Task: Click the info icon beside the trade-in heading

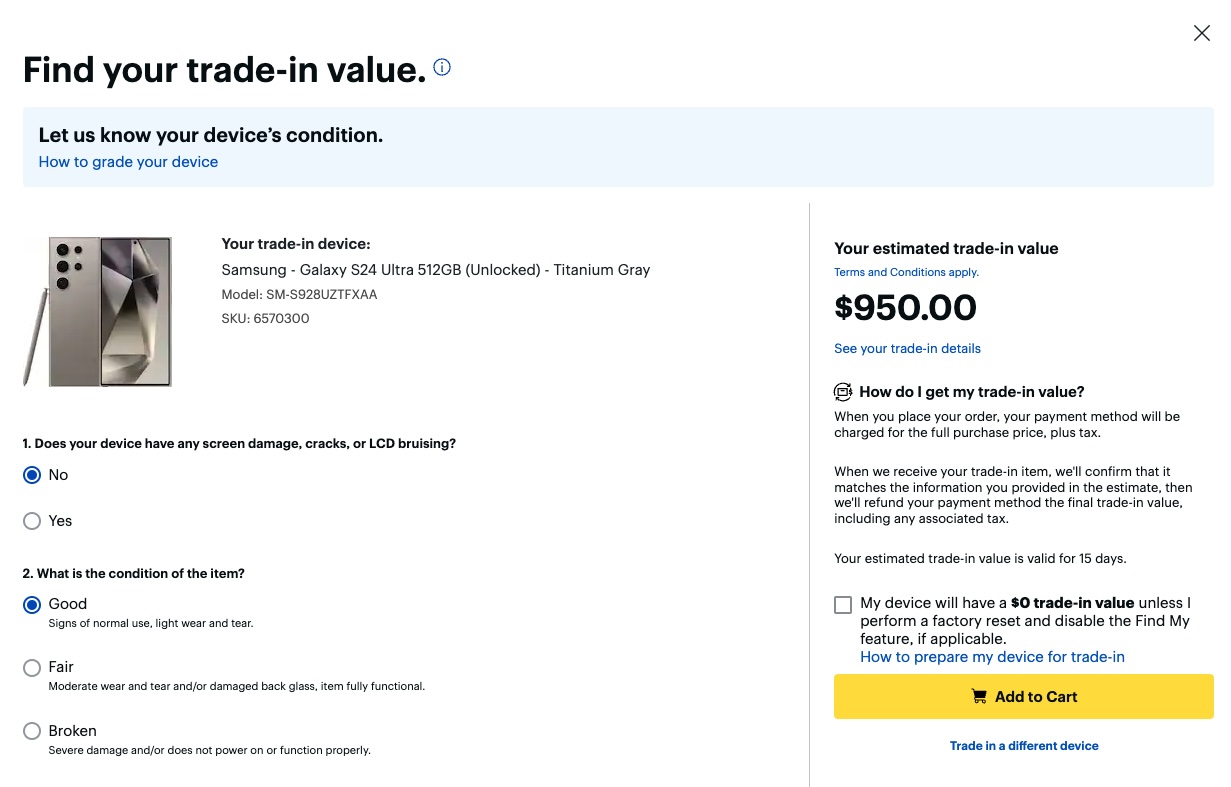Action: (442, 68)
